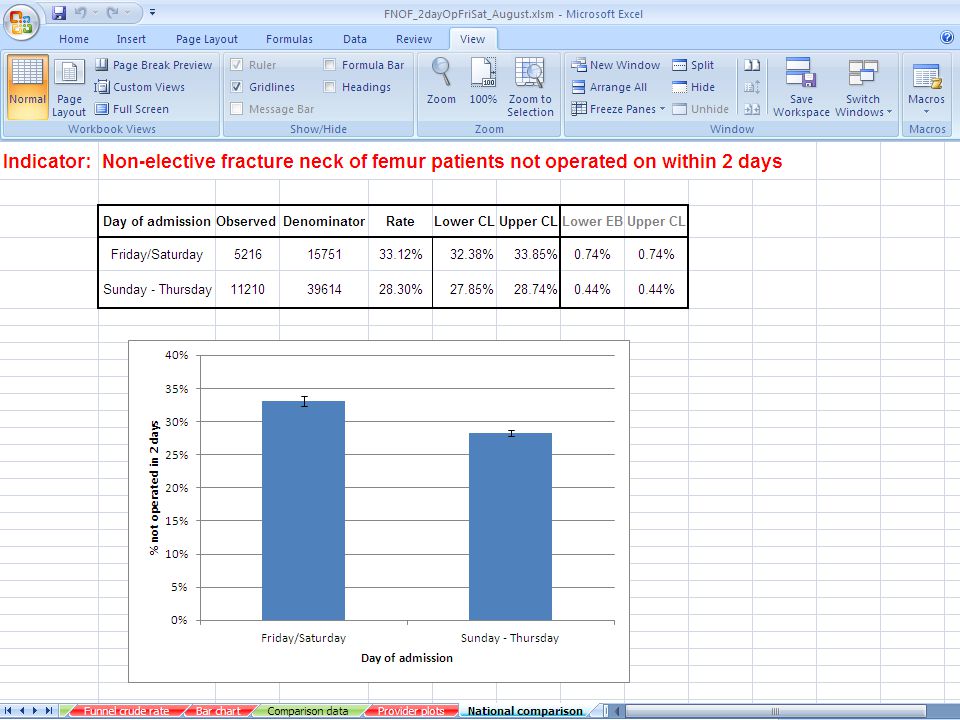
Task: Click the Macros icon
Action: (926, 76)
